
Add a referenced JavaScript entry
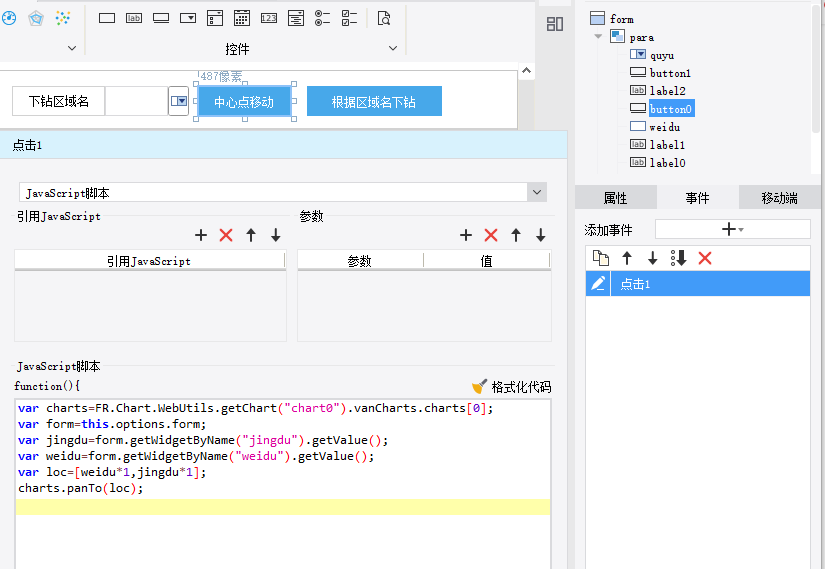point(201,235)
